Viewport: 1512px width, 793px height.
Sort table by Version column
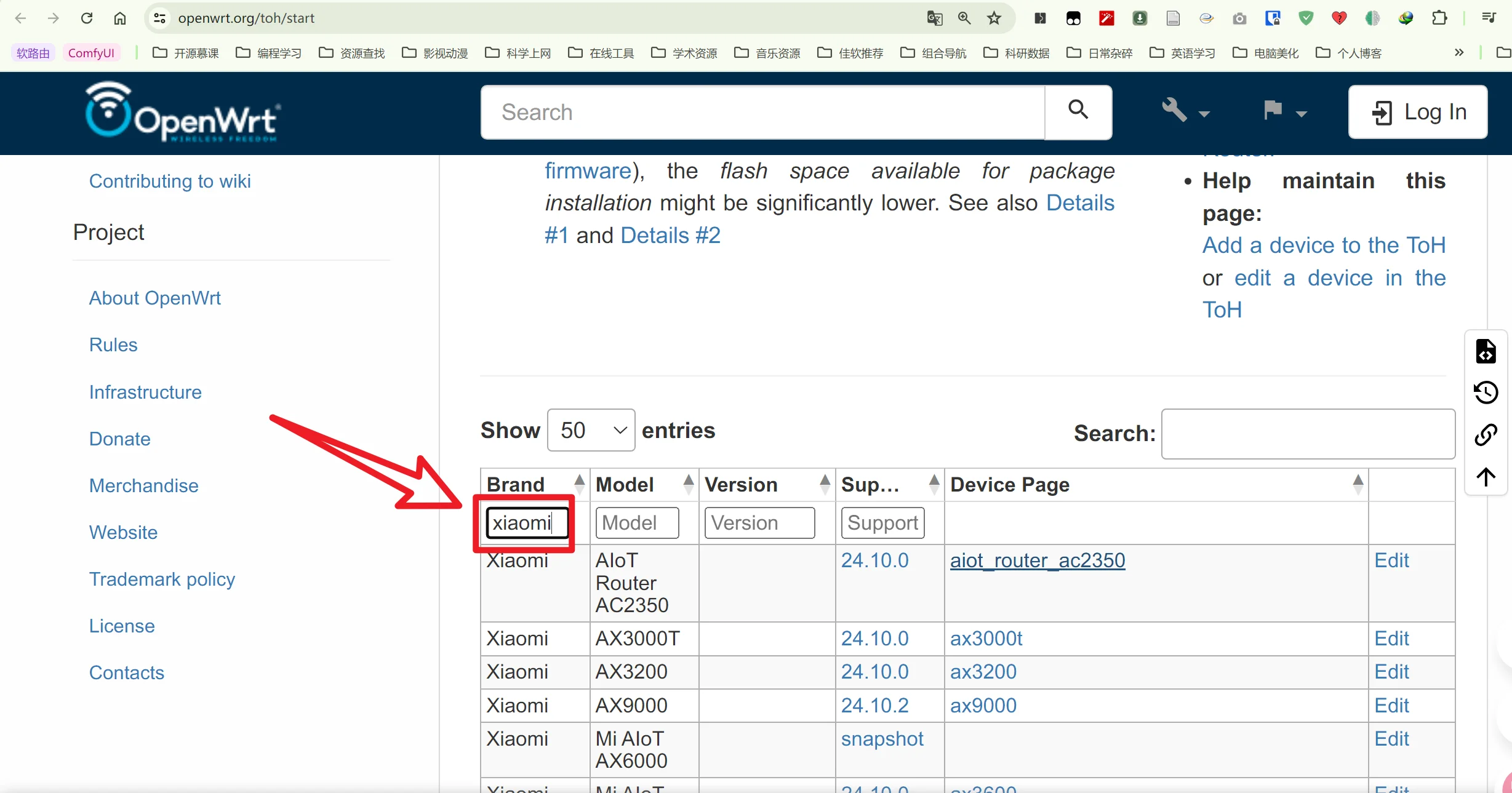pyautogui.click(x=767, y=485)
